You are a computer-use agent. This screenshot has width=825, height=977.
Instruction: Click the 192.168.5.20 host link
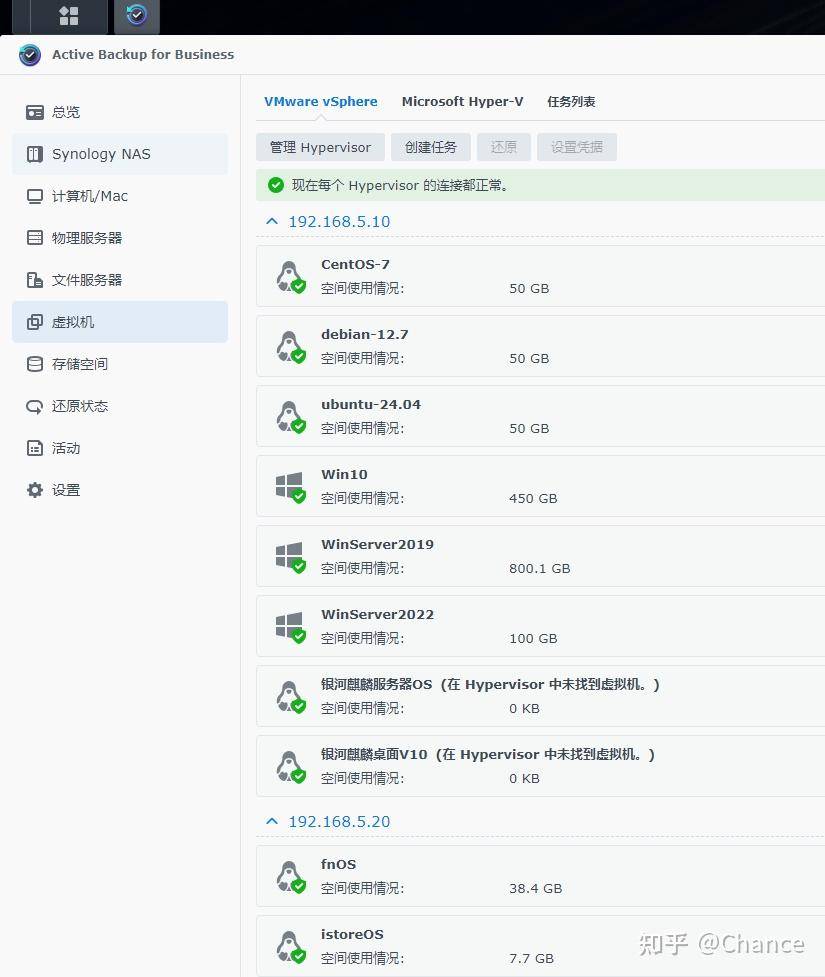pos(339,822)
